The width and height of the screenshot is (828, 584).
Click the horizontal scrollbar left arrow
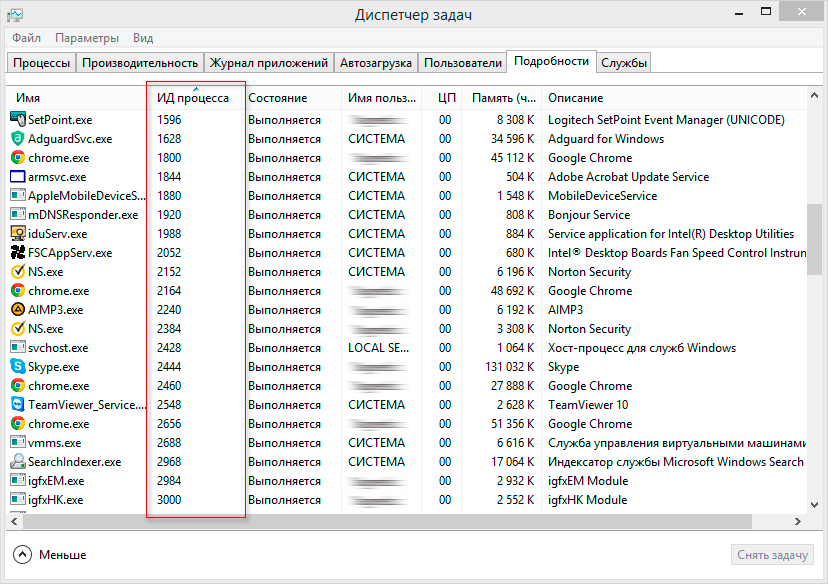coord(14,521)
